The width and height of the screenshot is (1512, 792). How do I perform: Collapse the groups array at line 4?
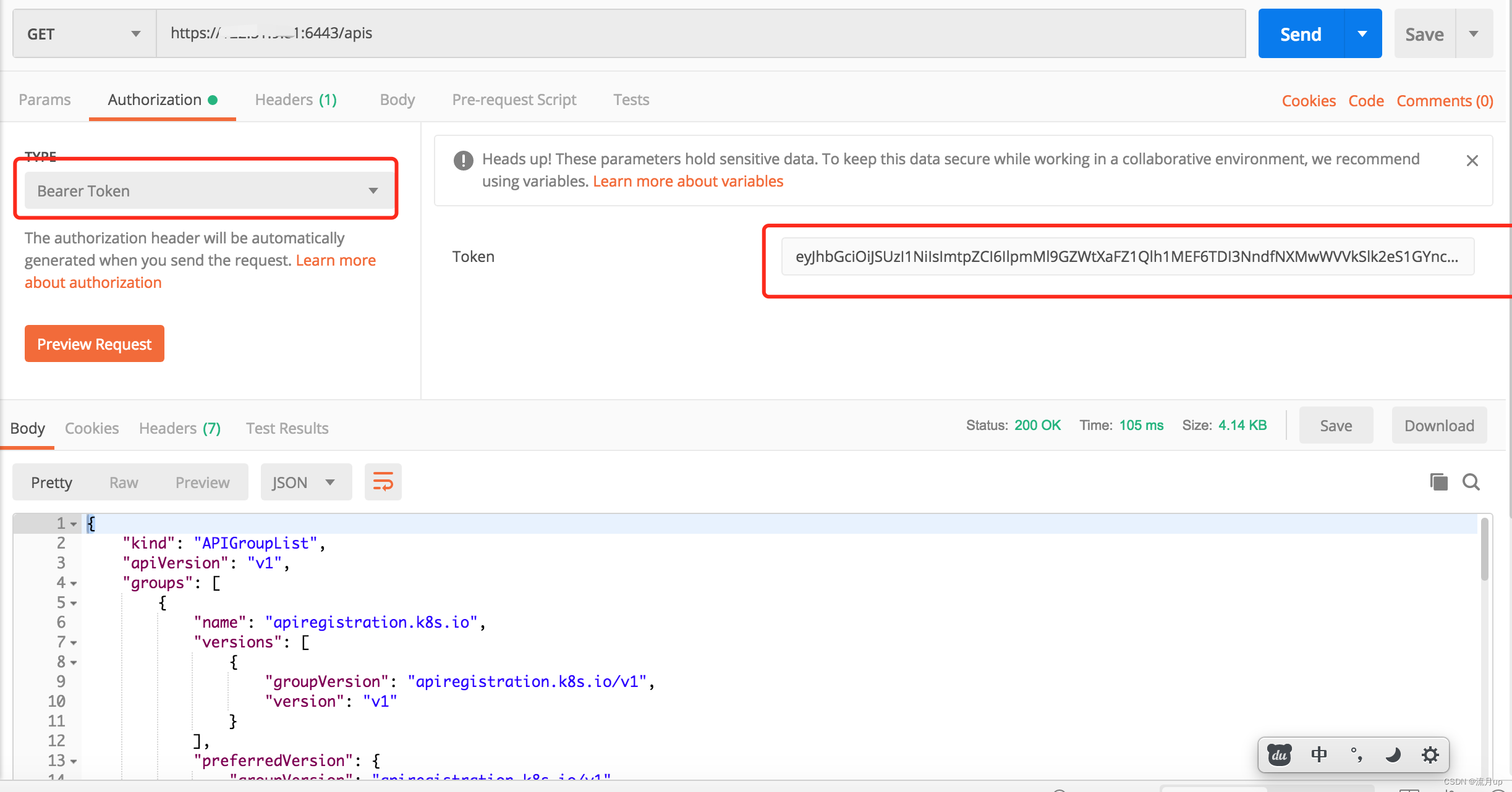[x=74, y=583]
